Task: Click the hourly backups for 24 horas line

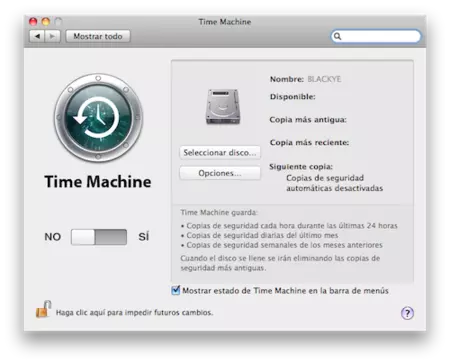Action: [x=289, y=226]
